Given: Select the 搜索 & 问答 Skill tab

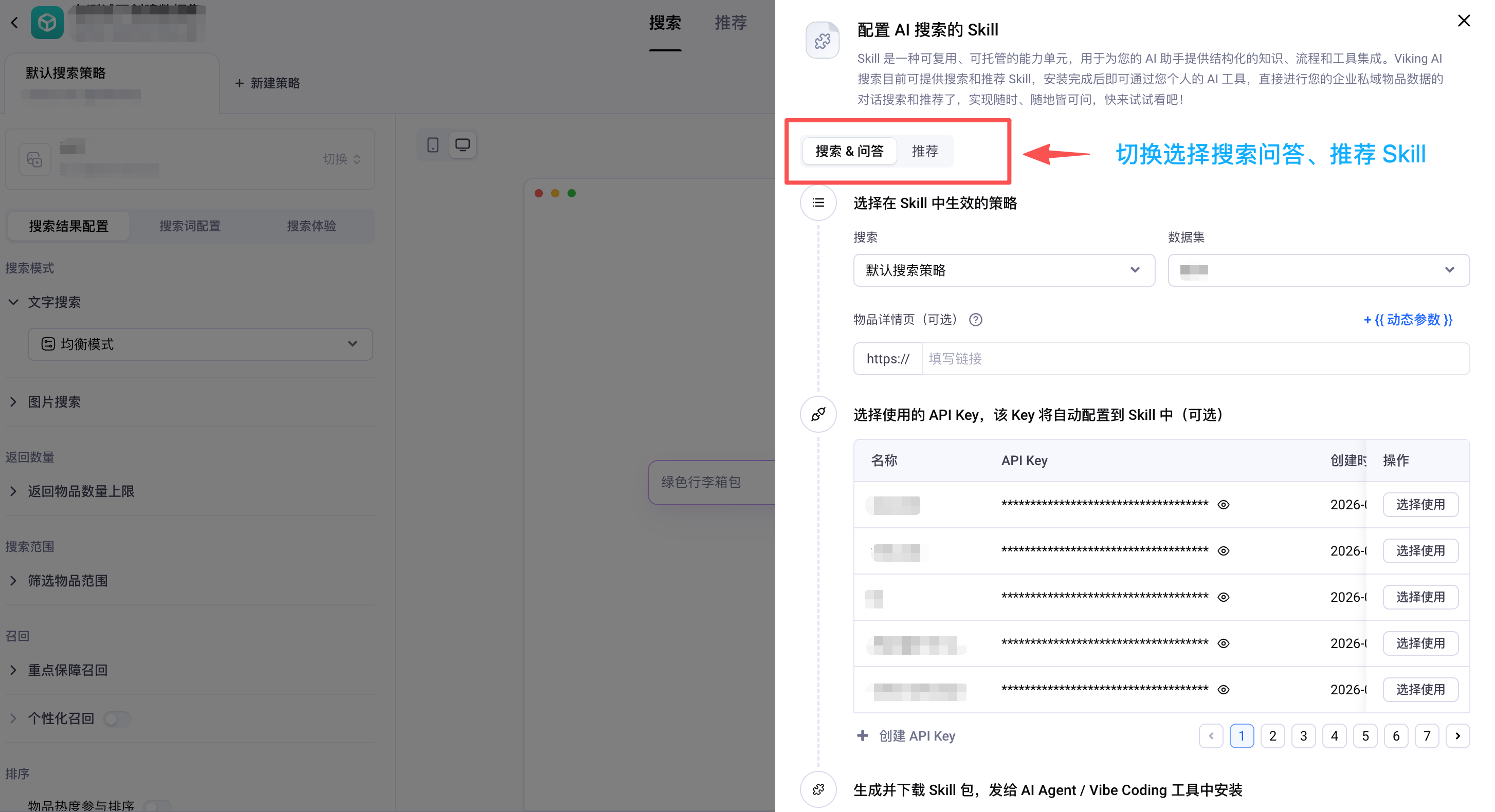Looking at the screenshot, I should pos(849,151).
